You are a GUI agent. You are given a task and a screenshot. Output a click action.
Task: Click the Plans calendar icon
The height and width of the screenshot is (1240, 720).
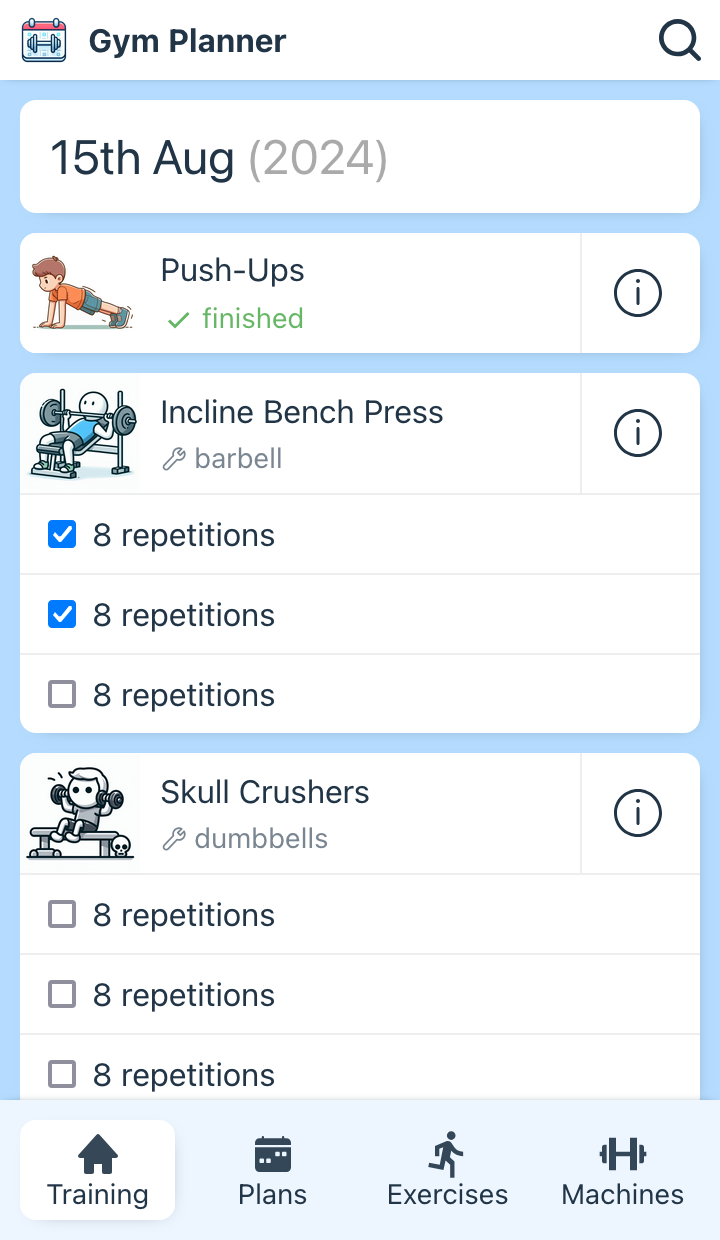(x=272, y=1155)
